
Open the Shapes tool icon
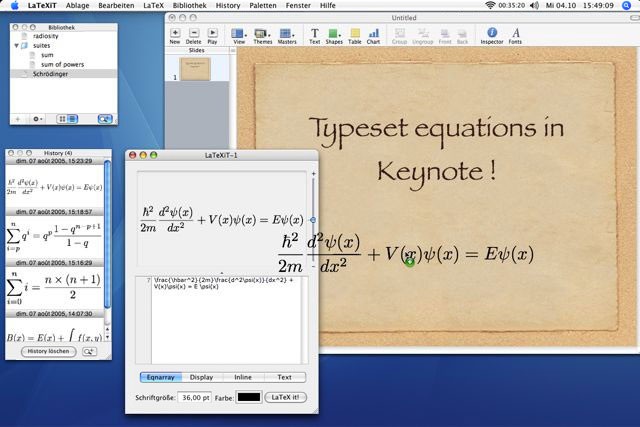(x=333, y=33)
